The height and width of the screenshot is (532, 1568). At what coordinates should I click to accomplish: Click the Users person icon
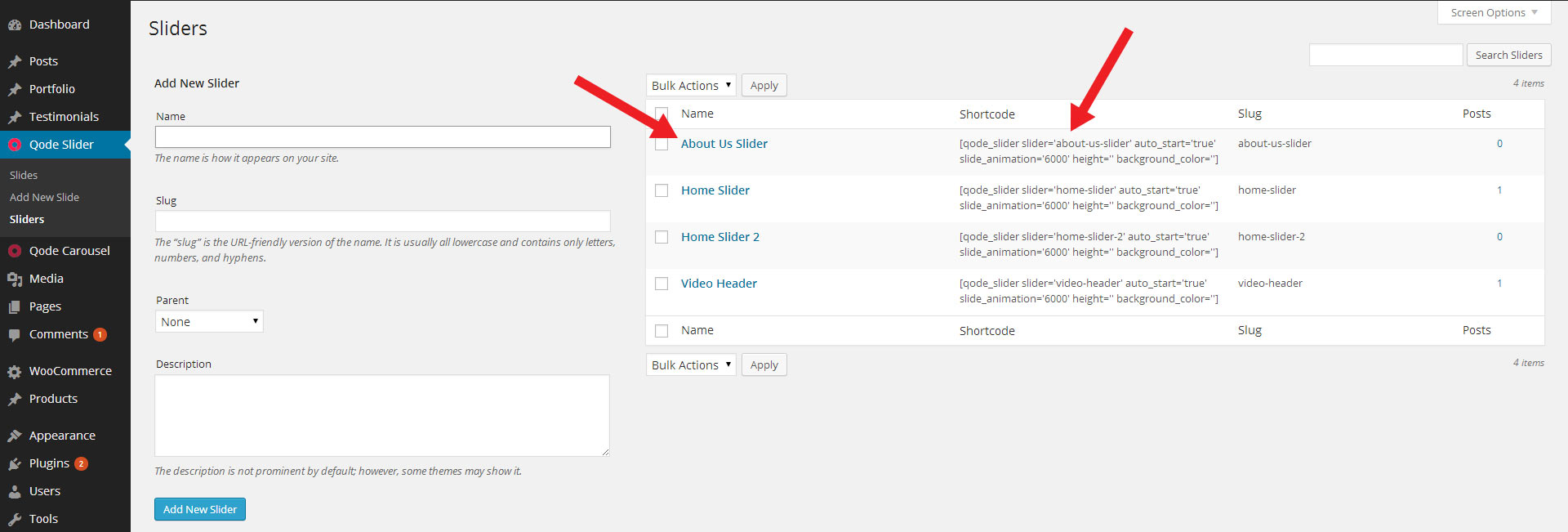click(15, 491)
